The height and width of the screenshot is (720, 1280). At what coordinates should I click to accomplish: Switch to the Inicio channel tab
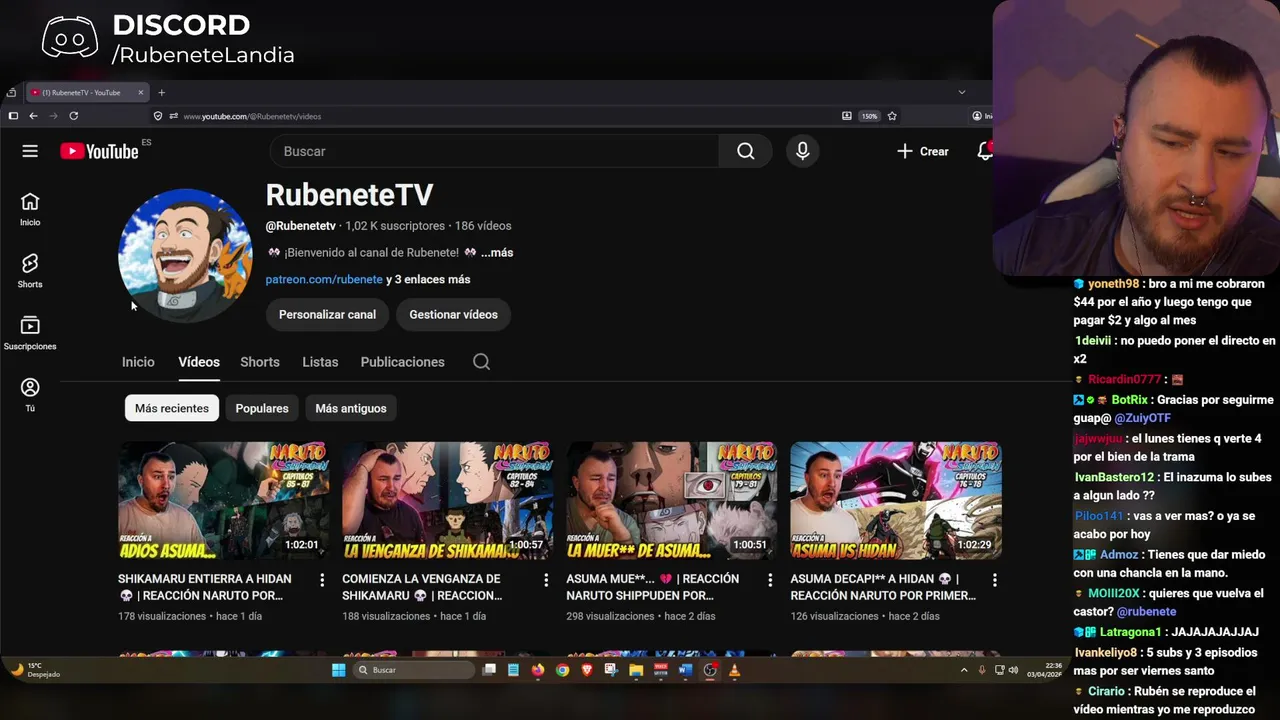[138, 362]
